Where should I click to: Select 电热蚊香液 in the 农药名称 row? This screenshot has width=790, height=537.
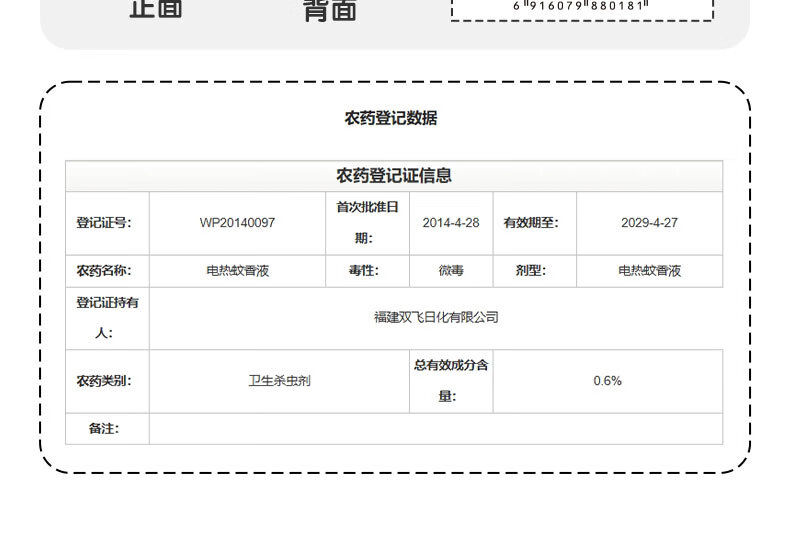click(237, 271)
